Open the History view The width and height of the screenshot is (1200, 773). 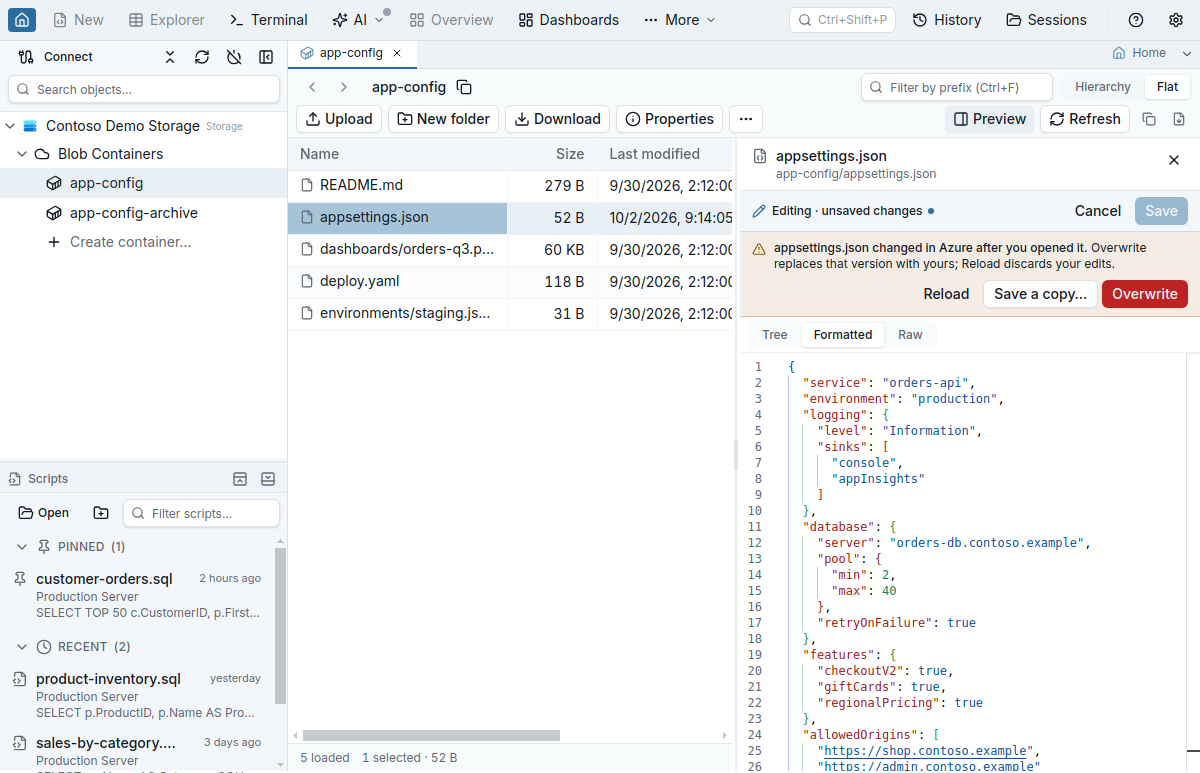point(946,20)
